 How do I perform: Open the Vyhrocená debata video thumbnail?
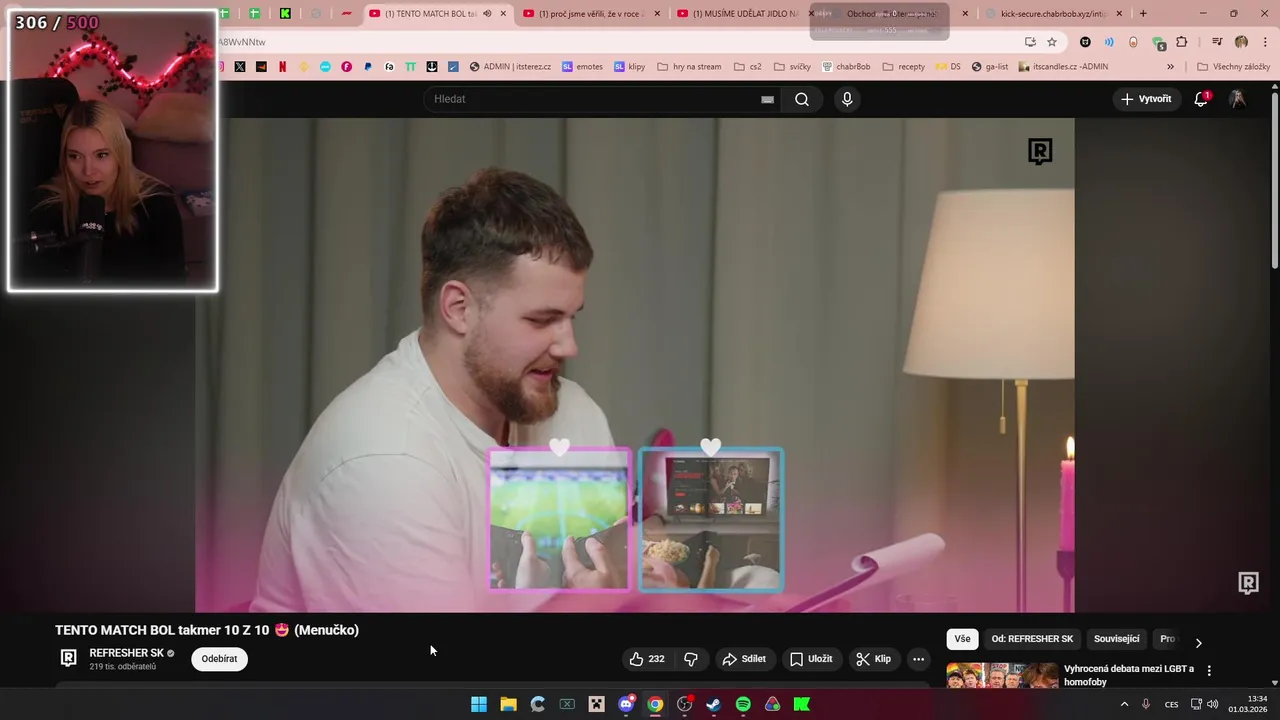tap(1002, 675)
